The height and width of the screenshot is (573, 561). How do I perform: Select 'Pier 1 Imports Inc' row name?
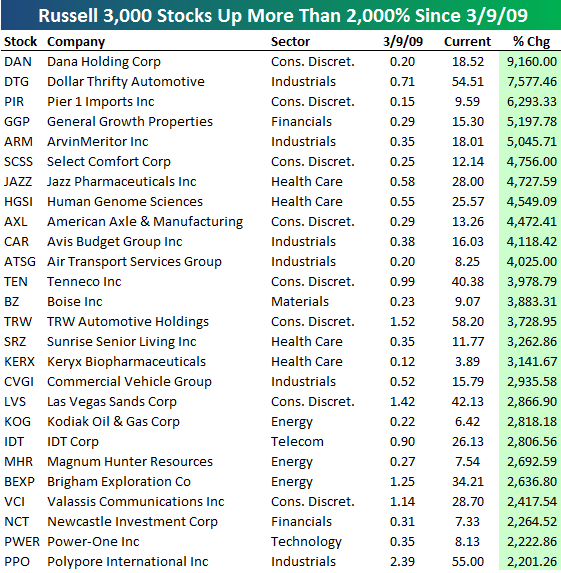click(x=101, y=102)
